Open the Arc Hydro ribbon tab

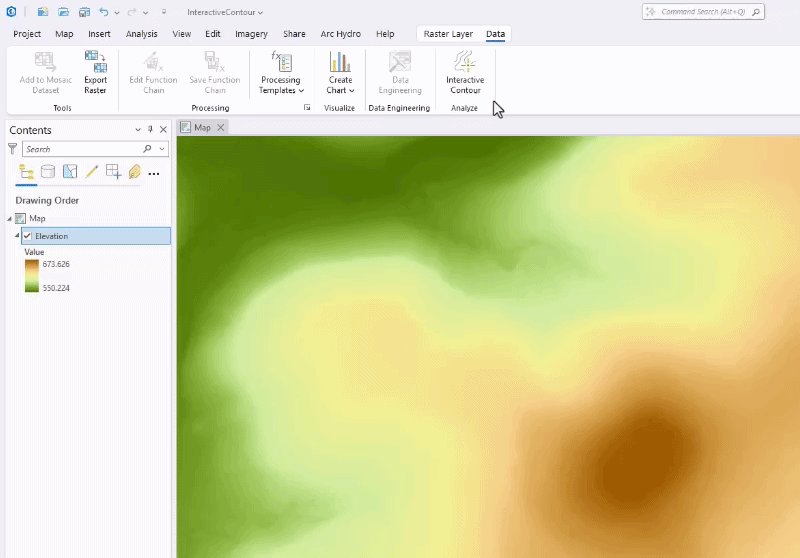pos(340,34)
